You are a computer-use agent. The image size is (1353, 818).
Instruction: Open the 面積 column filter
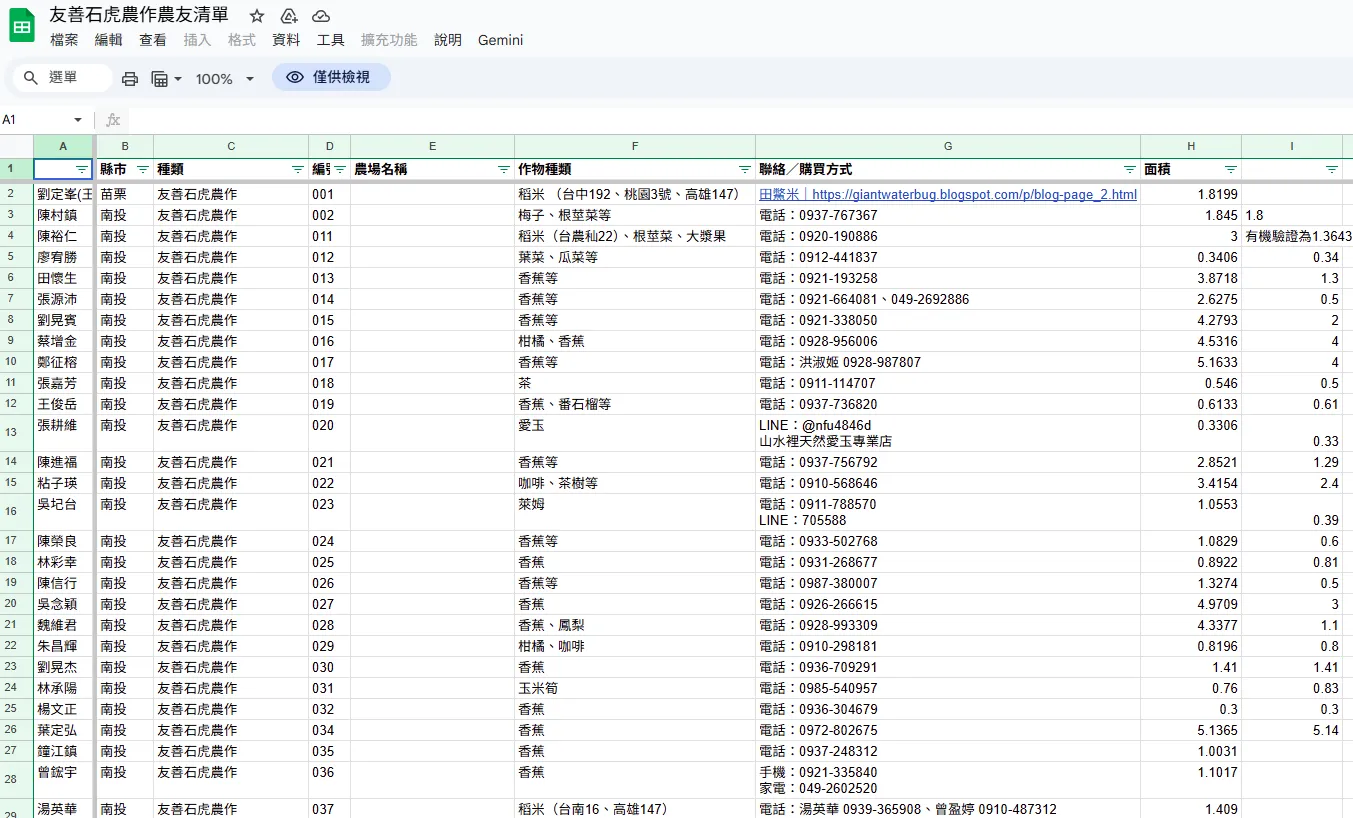[x=1230, y=169]
